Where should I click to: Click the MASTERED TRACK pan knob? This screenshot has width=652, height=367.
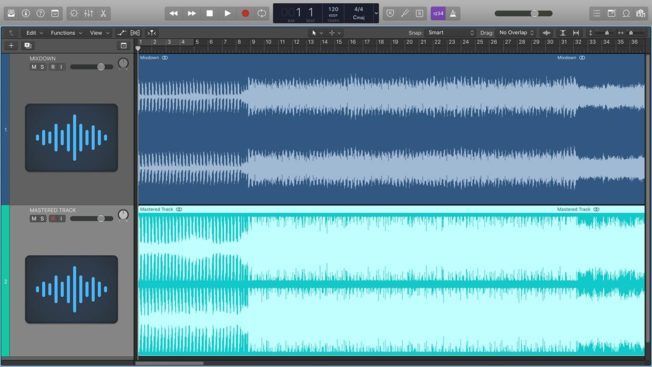(123, 215)
